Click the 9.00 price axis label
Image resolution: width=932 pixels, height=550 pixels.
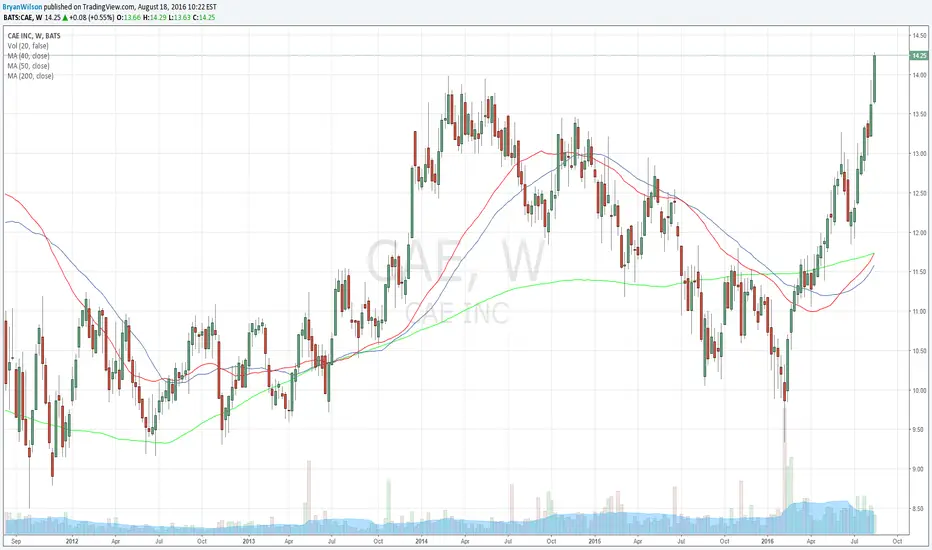(x=919, y=469)
